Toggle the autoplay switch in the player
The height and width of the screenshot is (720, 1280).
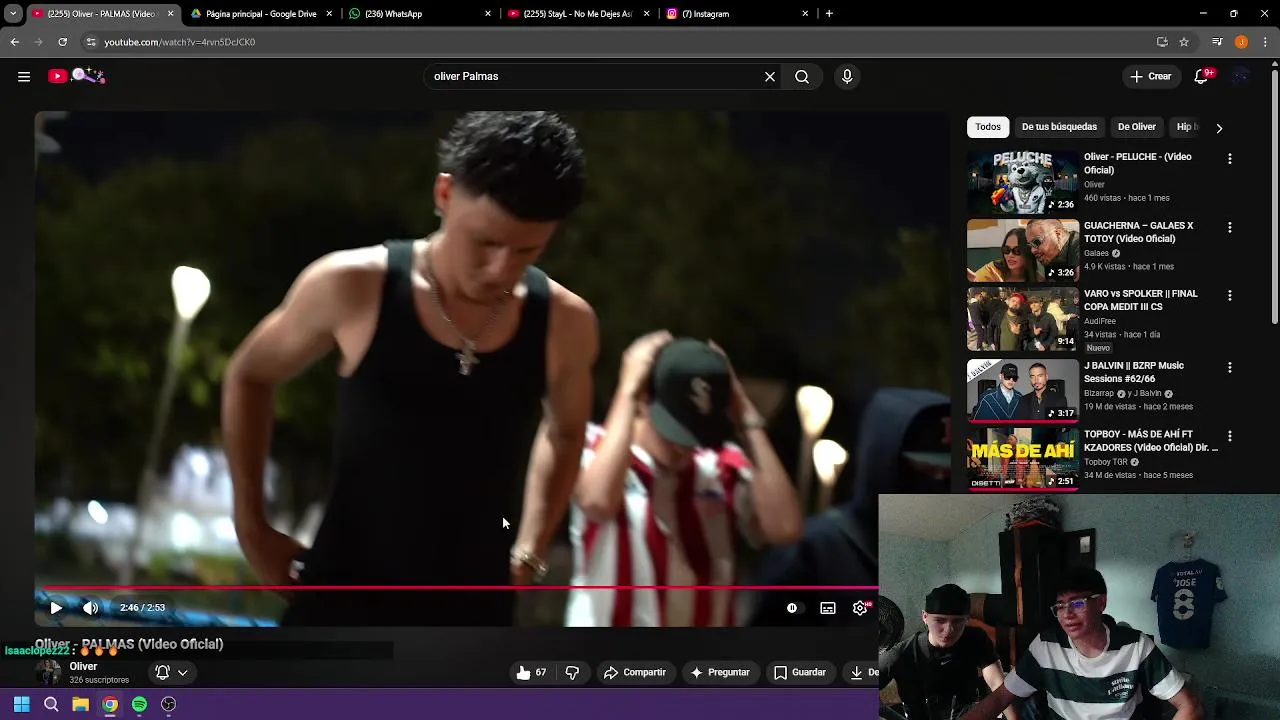click(x=792, y=607)
